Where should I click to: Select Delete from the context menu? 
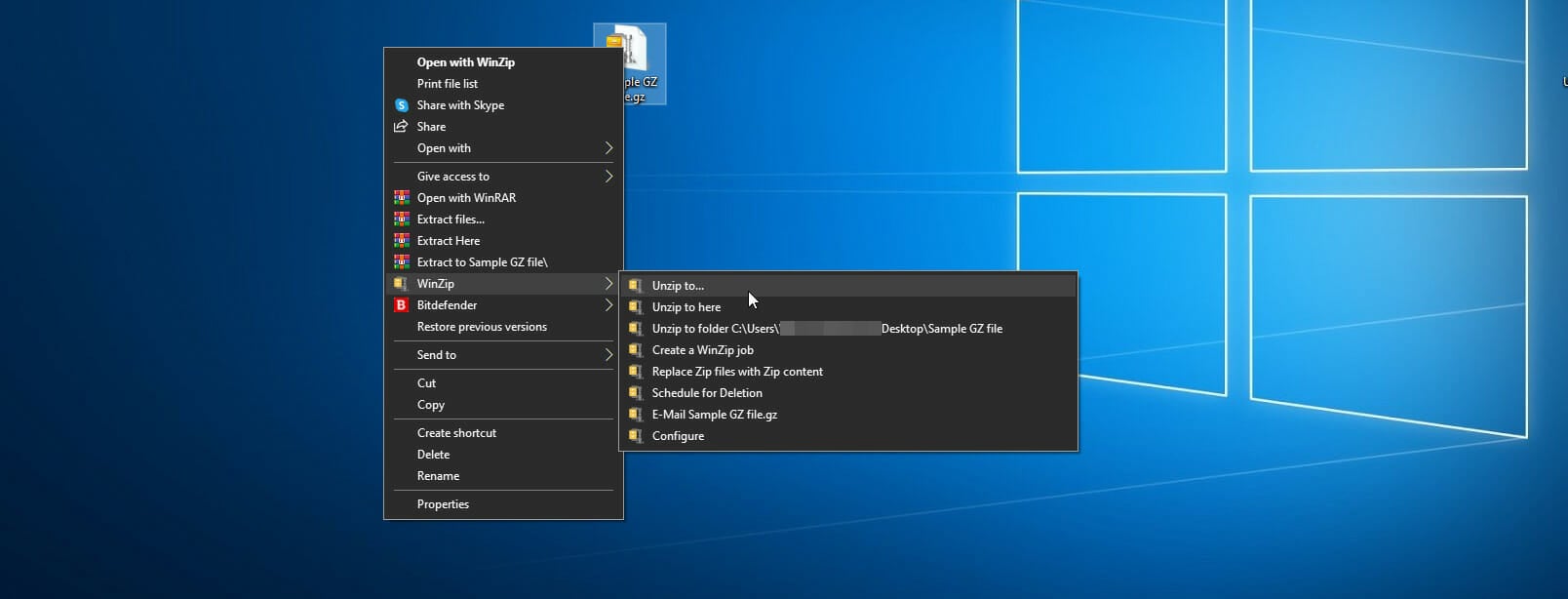pyautogui.click(x=503, y=455)
